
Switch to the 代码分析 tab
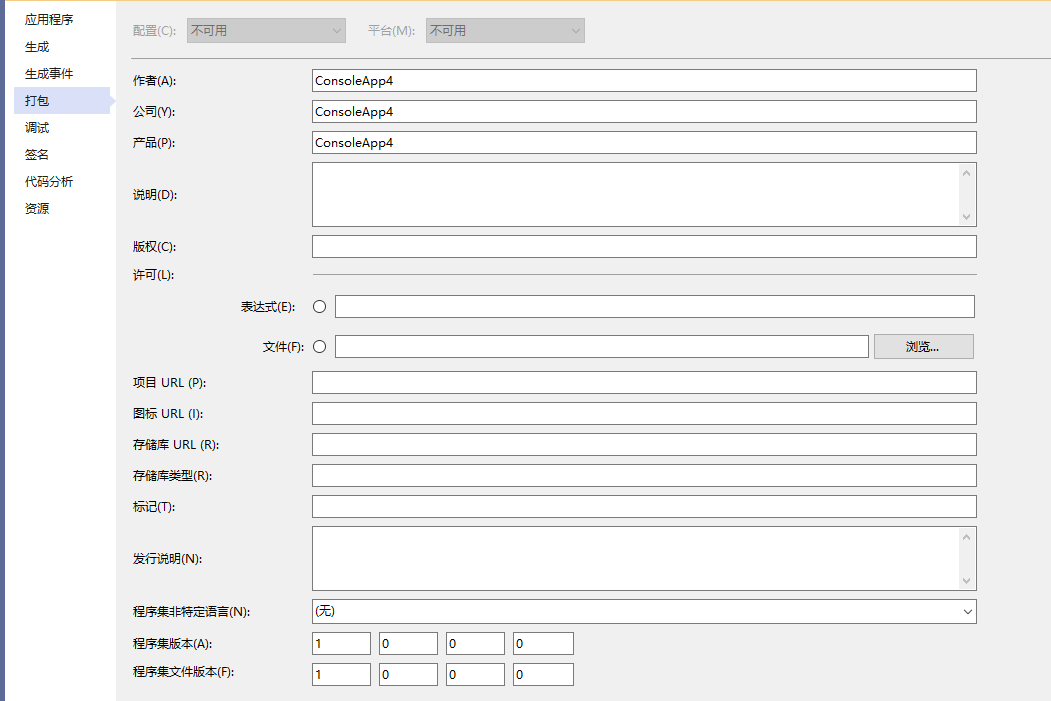[49, 182]
